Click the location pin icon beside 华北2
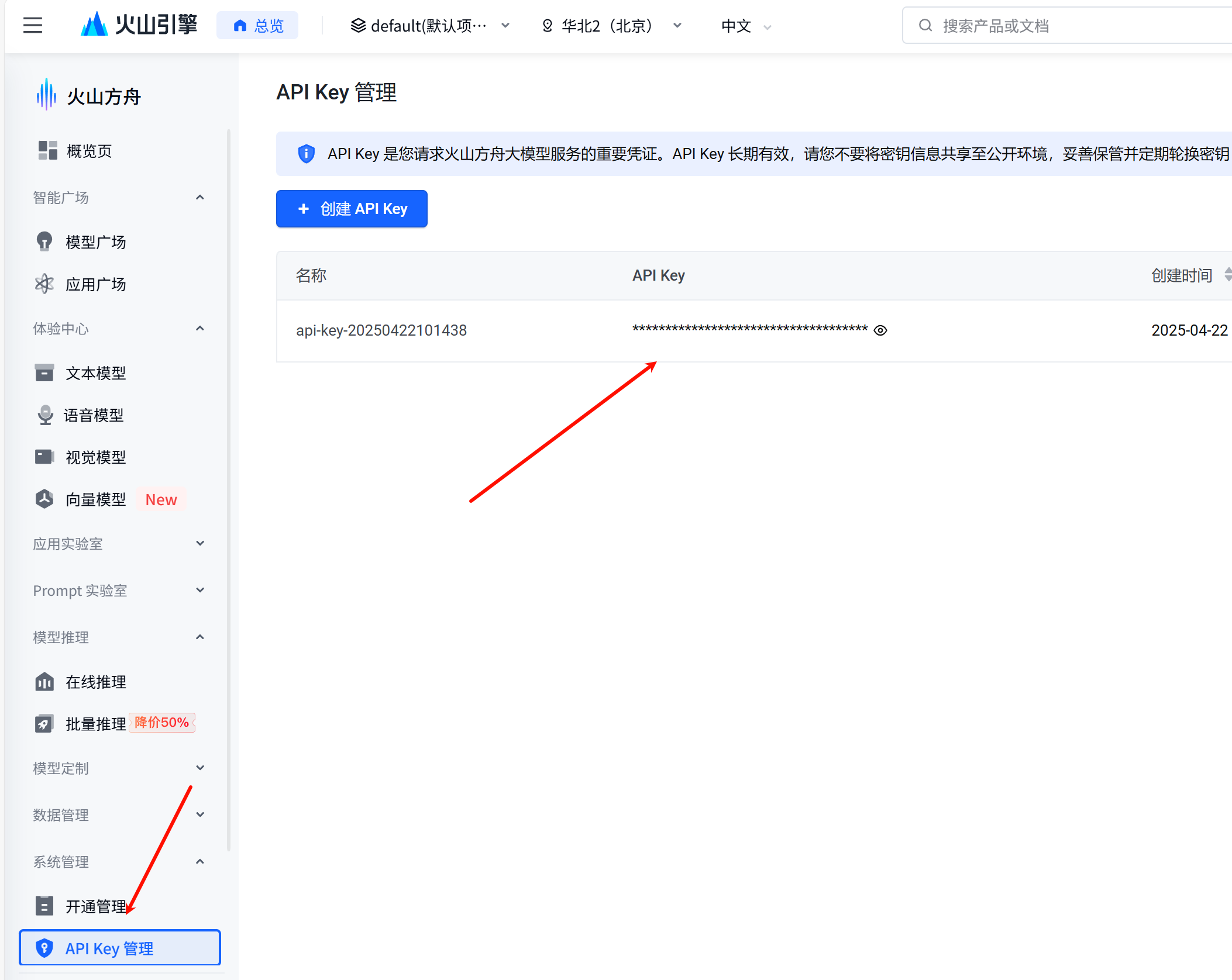This screenshot has height=980, width=1232. pyautogui.click(x=548, y=25)
